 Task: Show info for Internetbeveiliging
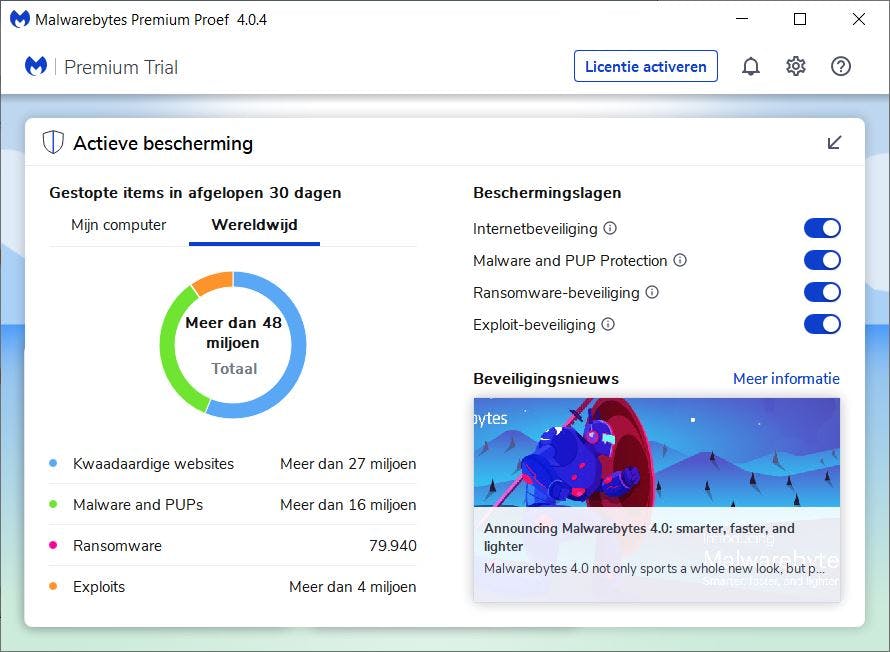[x=610, y=228]
